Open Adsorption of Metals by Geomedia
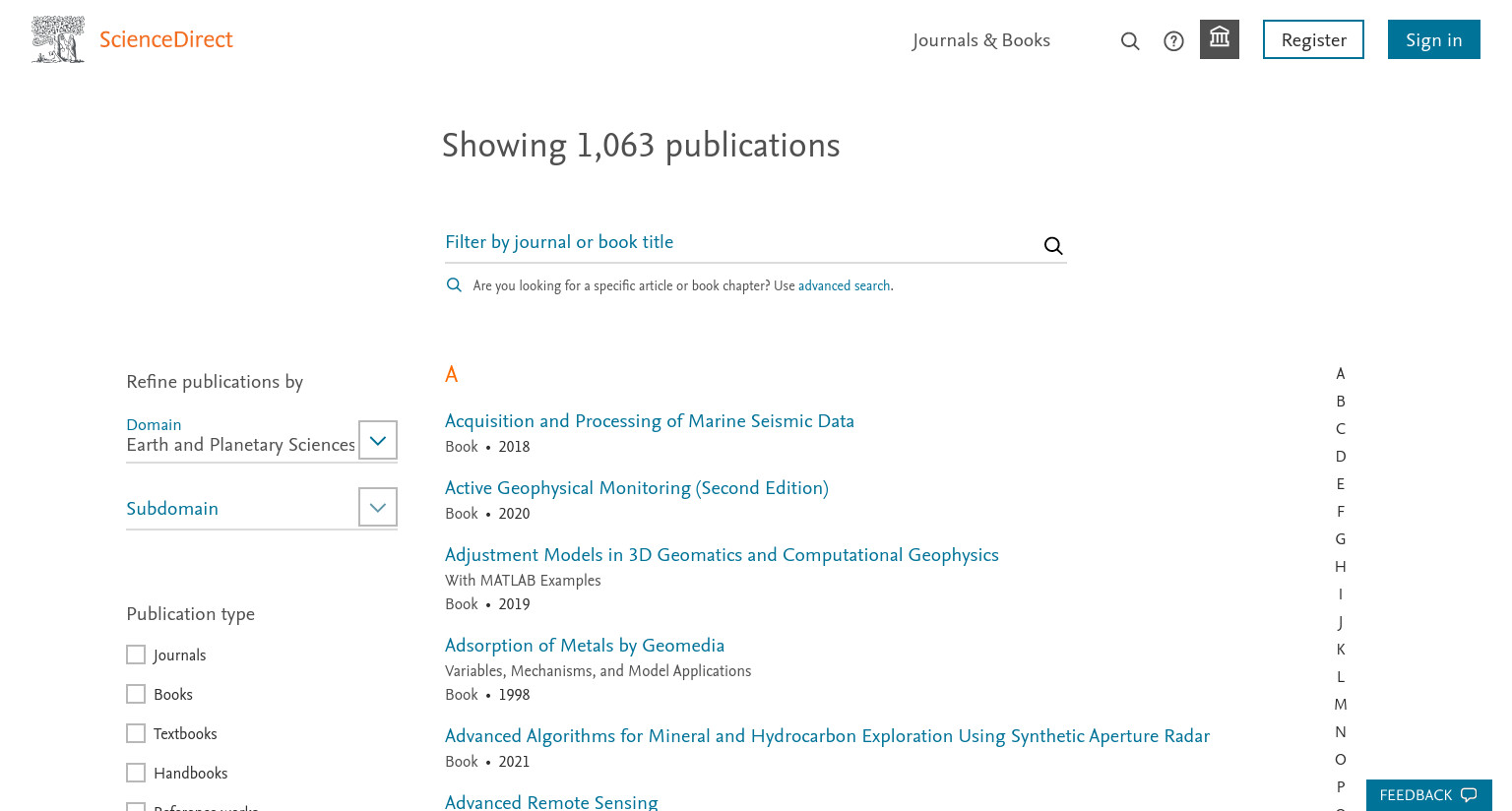The width and height of the screenshot is (1512, 811). point(585,646)
